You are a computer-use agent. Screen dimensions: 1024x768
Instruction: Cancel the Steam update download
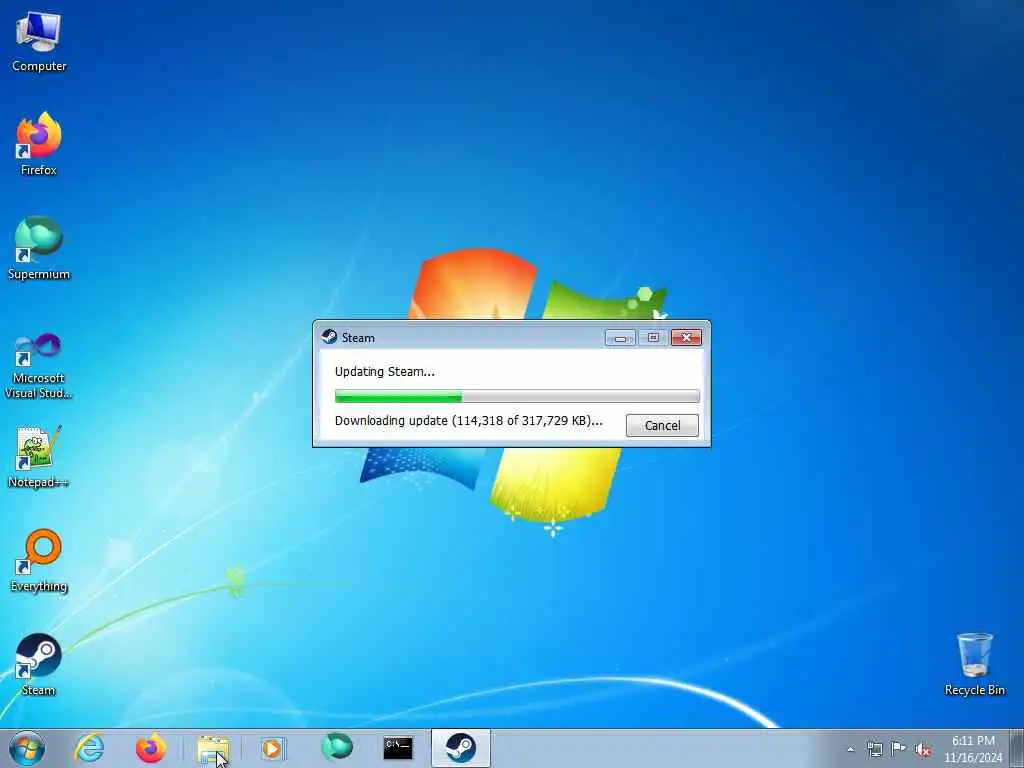pos(662,425)
